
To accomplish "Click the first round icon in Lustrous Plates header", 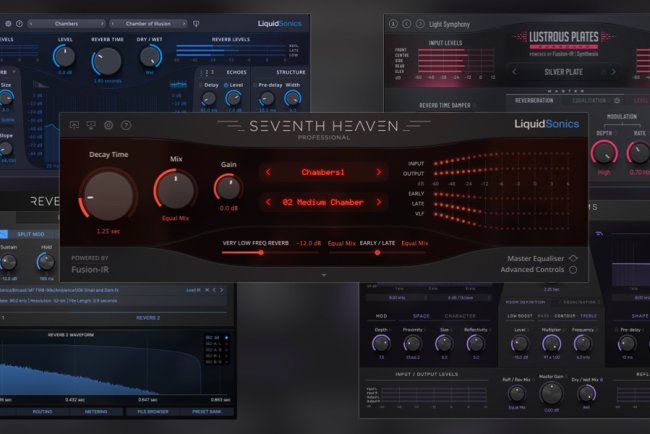I will 393,24.
